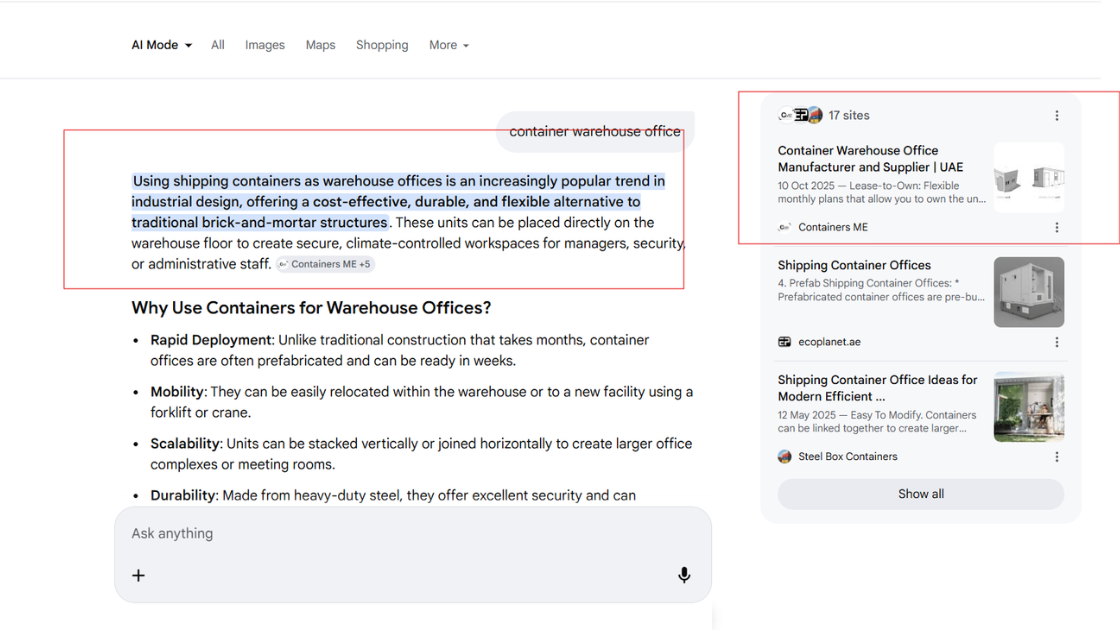Open three-dot menu next to Steel Box Containers
This screenshot has width=1120, height=630.
click(1057, 457)
